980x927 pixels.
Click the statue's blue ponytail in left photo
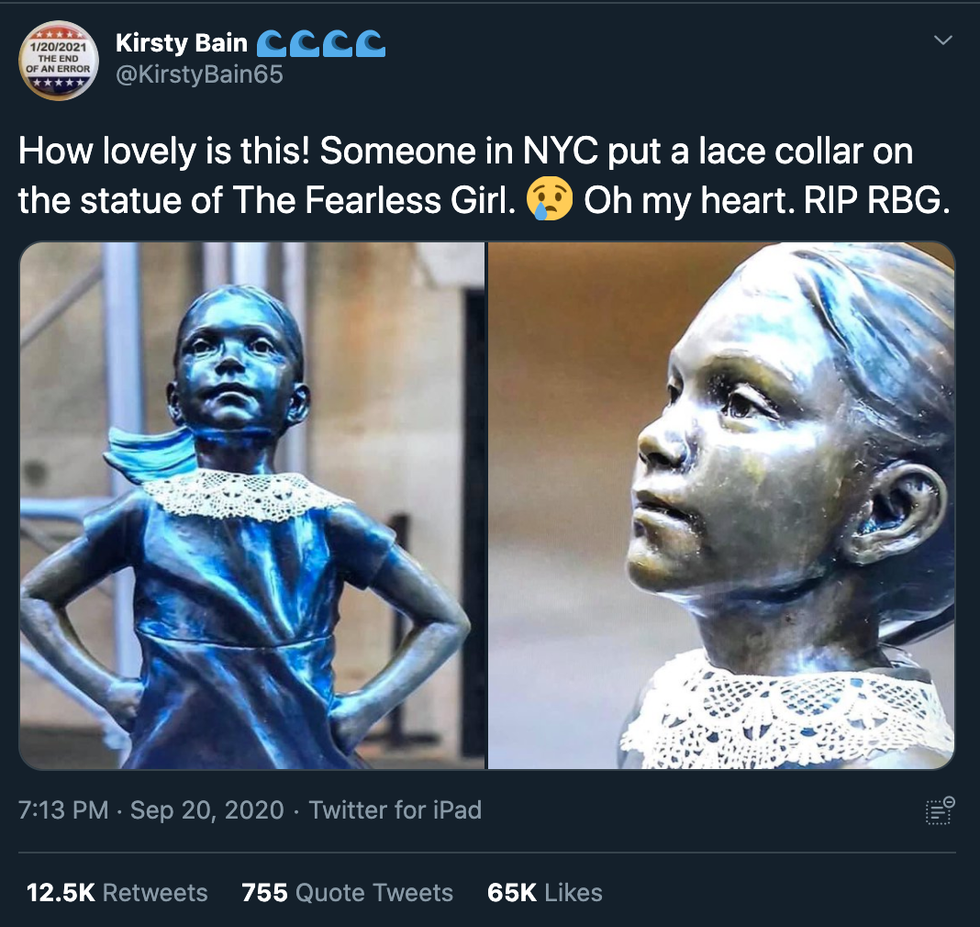tap(150, 454)
